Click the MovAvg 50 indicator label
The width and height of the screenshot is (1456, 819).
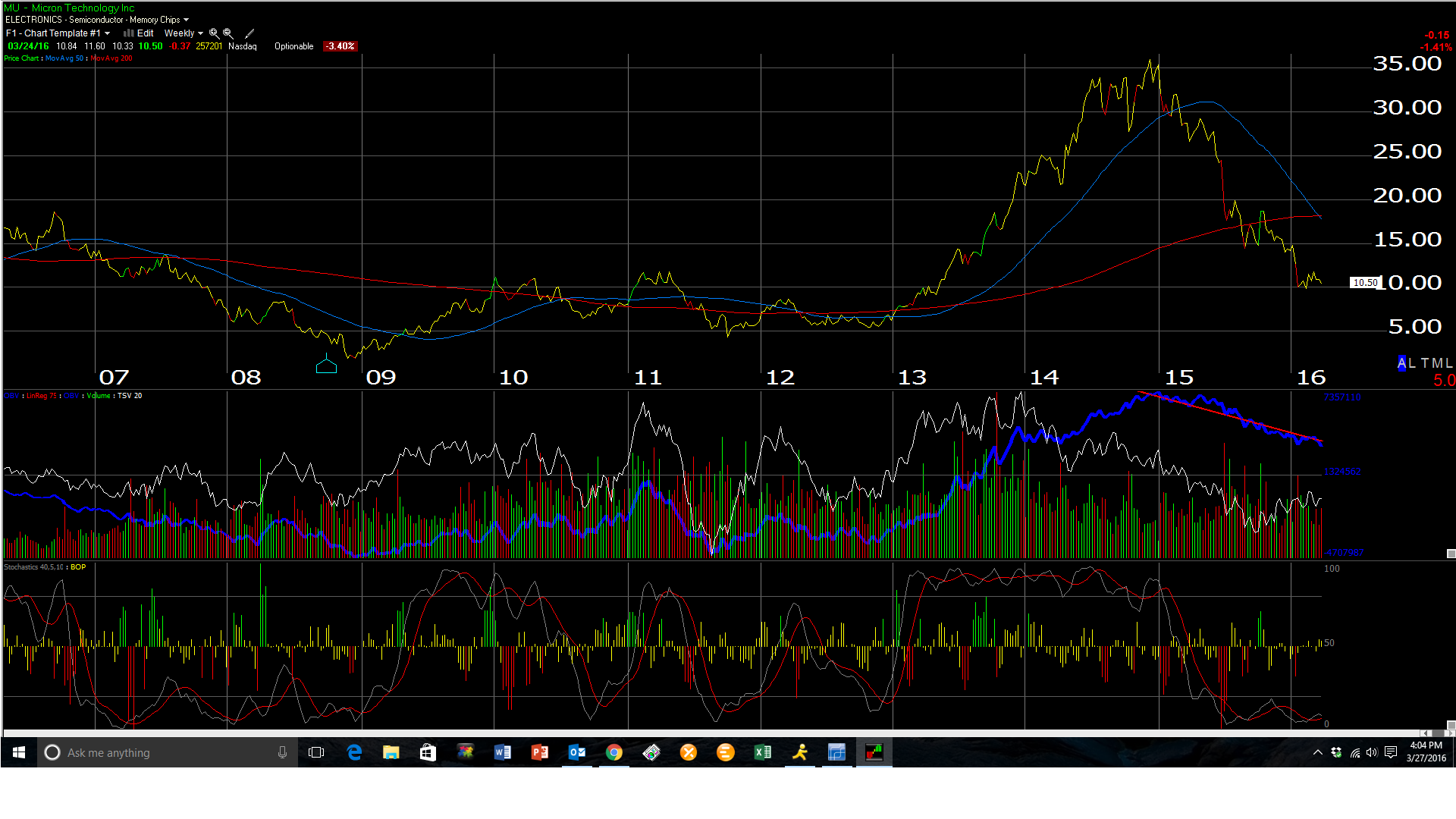[x=64, y=58]
